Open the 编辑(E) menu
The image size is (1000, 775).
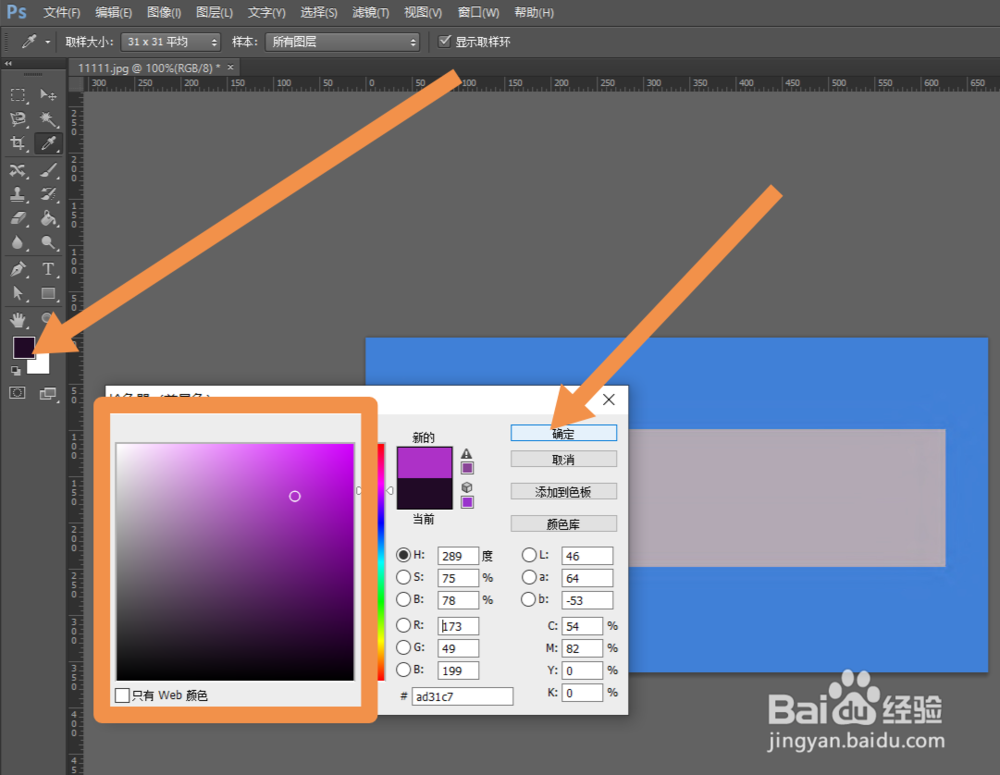(x=114, y=13)
